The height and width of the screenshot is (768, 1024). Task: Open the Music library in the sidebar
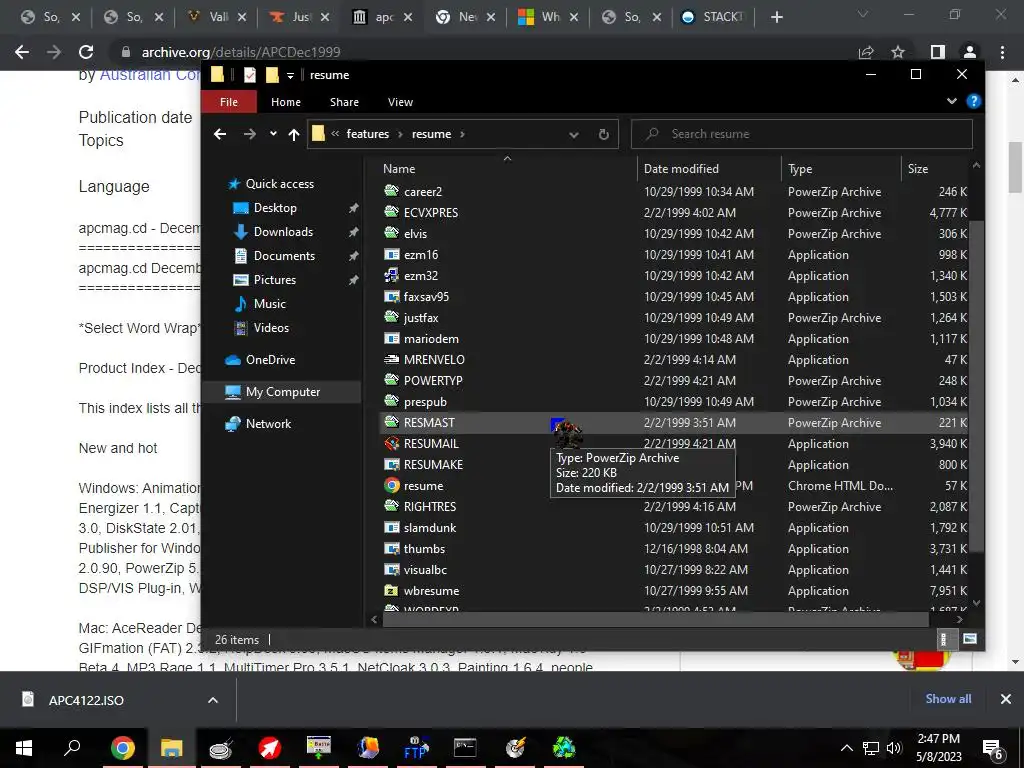coord(269,304)
